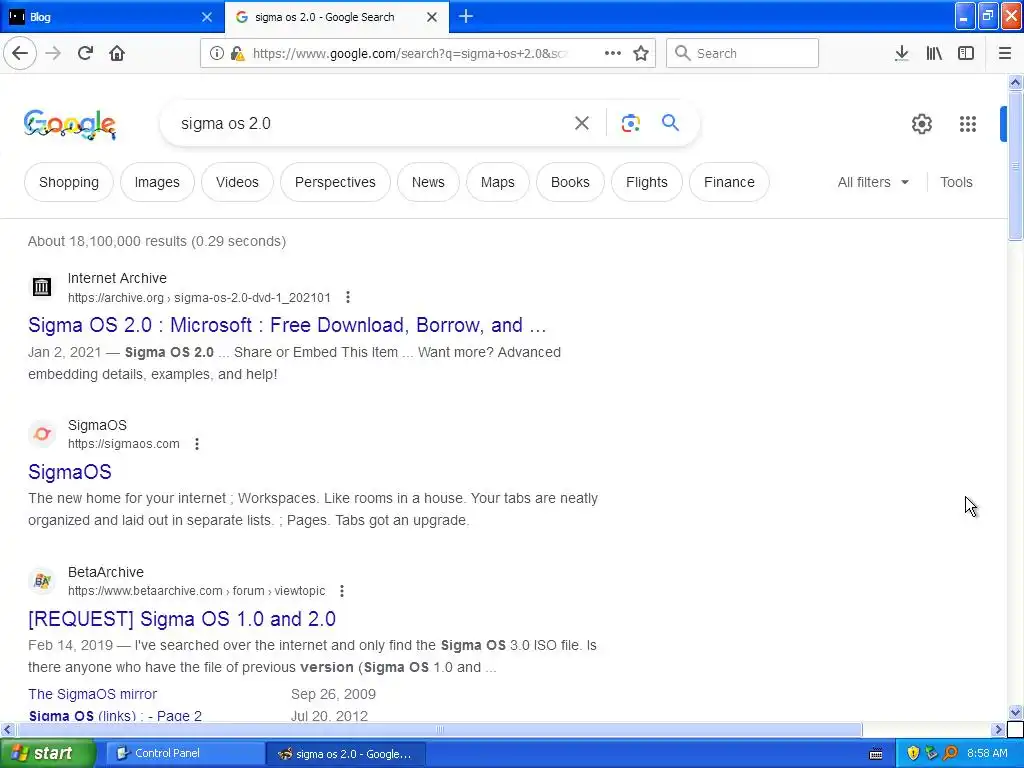Viewport: 1024px width, 768px height.
Task: Filter results by Shopping
Action: tap(69, 182)
